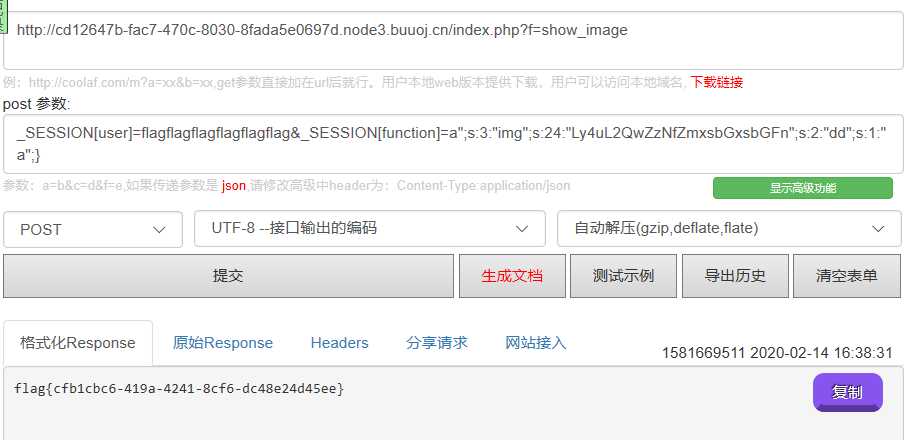The image size is (913, 440).
Task: Click the chevron arrow in UTF-8 encoding dropdown
Action: (522, 229)
